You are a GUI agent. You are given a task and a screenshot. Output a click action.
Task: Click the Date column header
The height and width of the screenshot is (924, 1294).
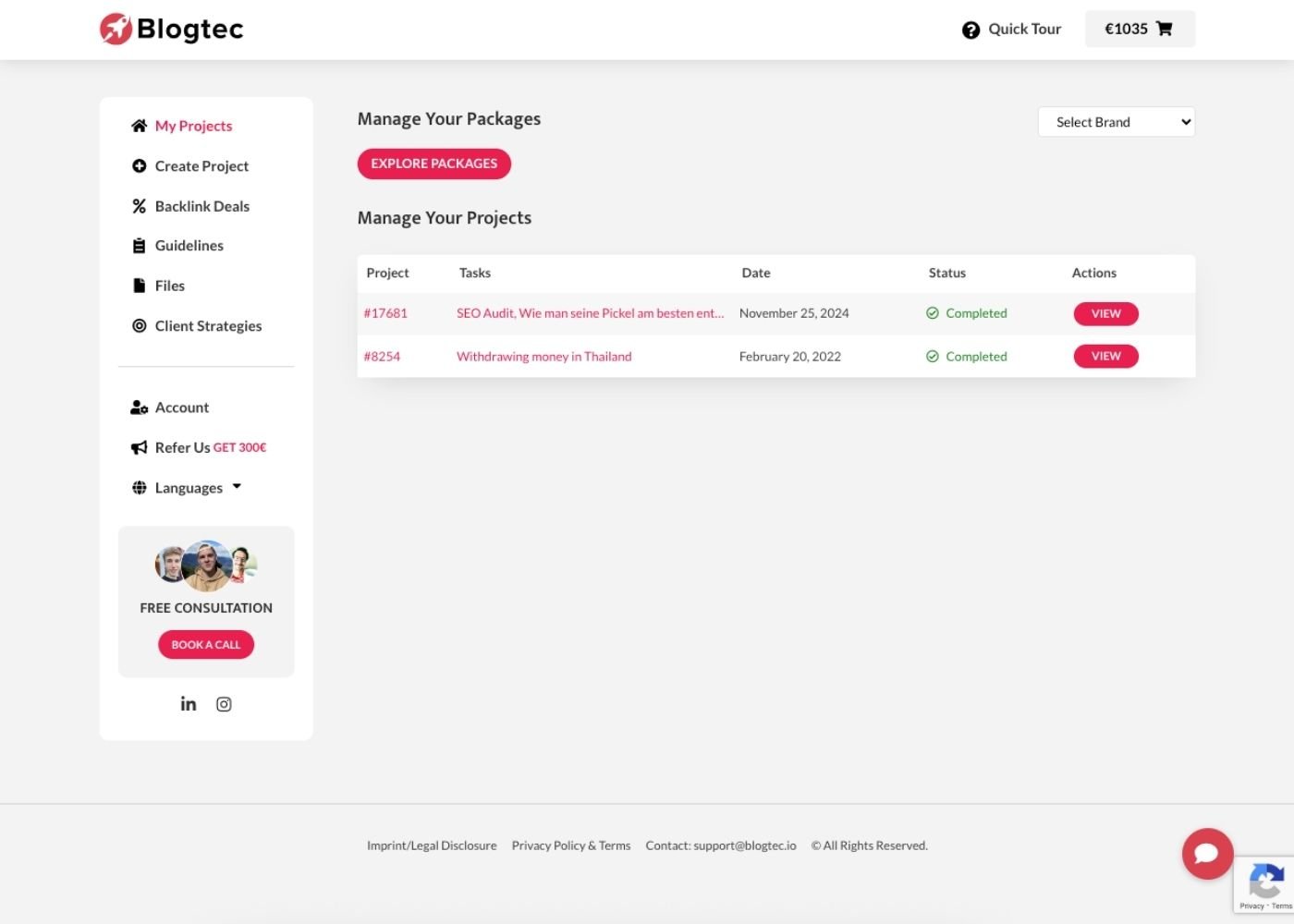[x=756, y=273]
